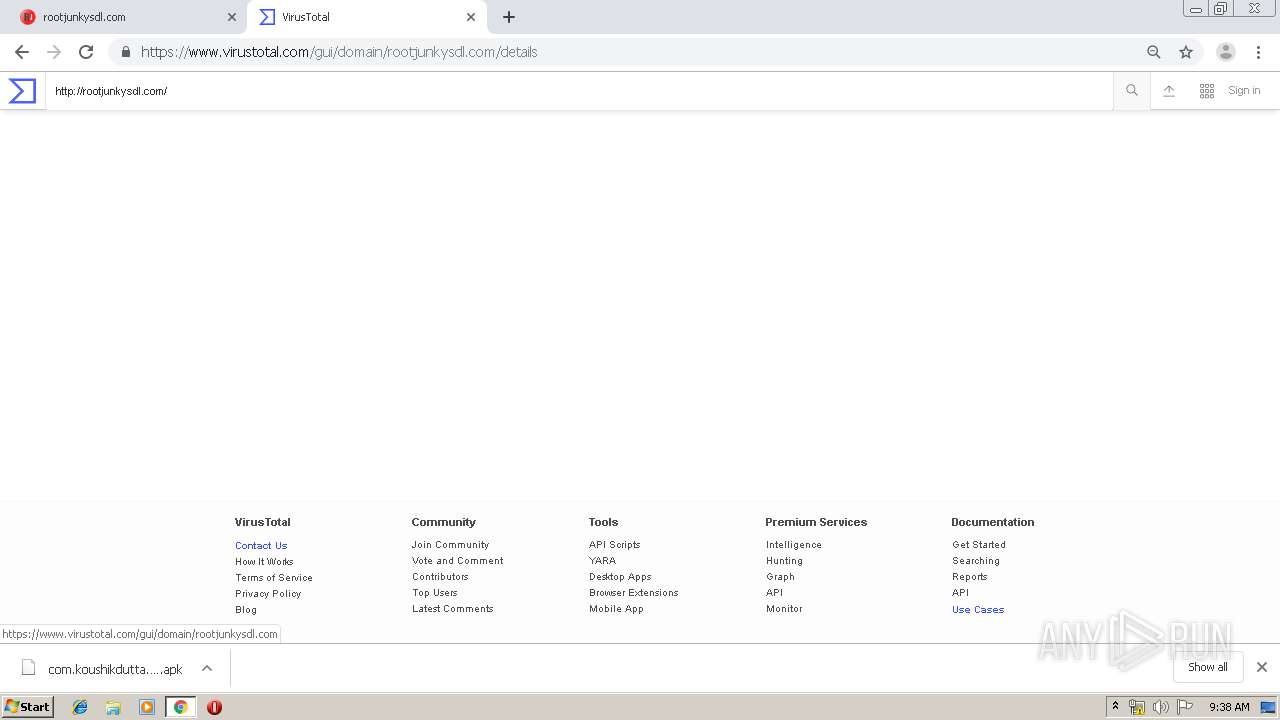1280x720 pixels.
Task: Bookmark this page with the star
Action: pos(1186,52)
